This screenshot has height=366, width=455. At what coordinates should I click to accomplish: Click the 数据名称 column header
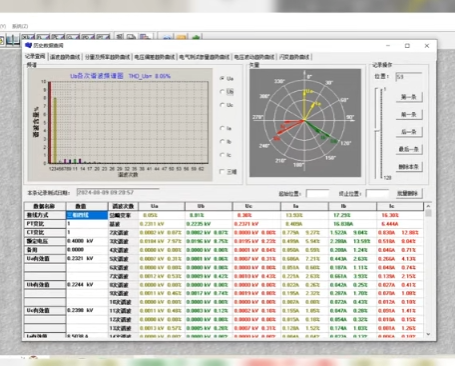[45, 206]
